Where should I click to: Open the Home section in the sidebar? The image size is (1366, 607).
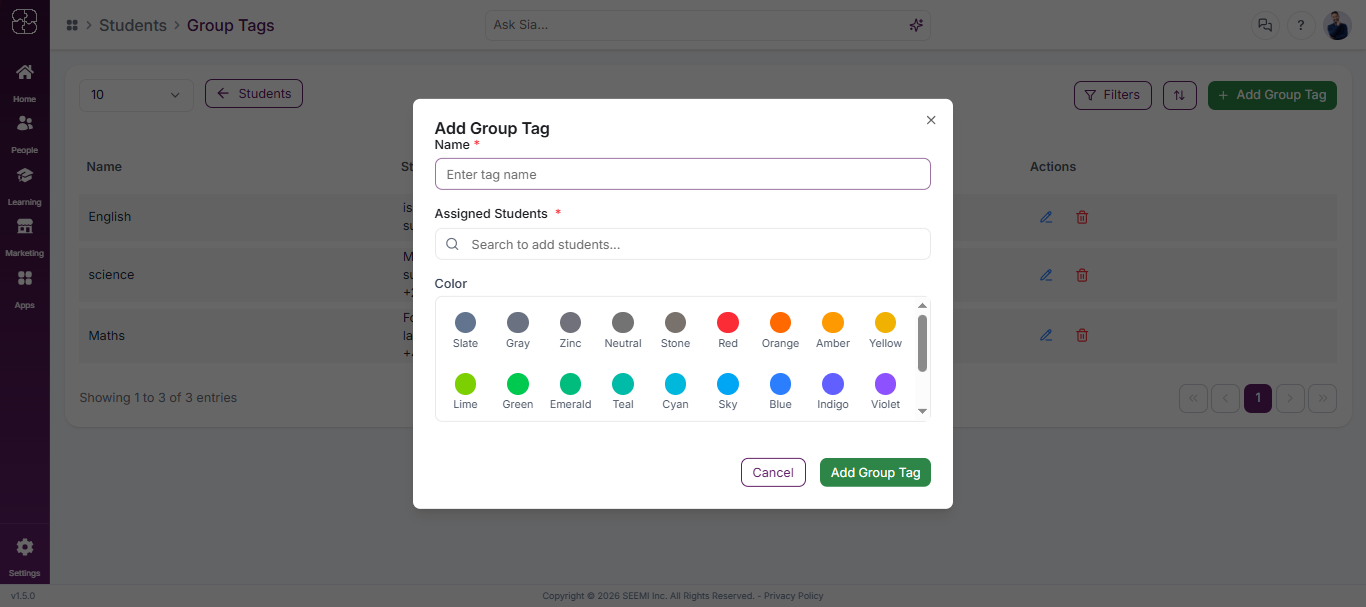point(24,82)
